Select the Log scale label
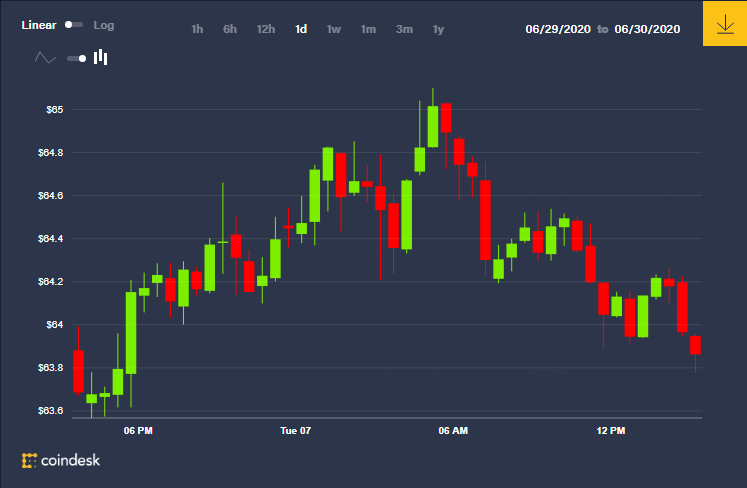Screen dimensions: 747x488 [103, 25]
